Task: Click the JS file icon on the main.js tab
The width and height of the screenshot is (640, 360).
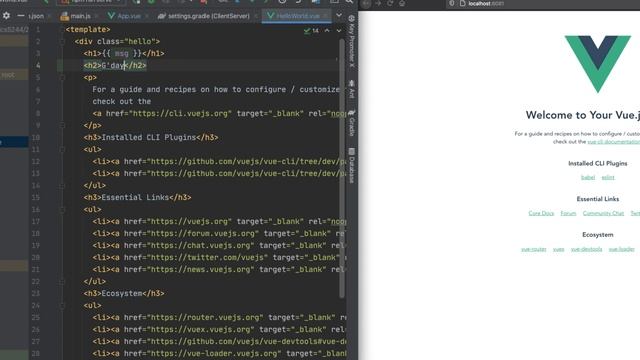Action: coord(64,16)
